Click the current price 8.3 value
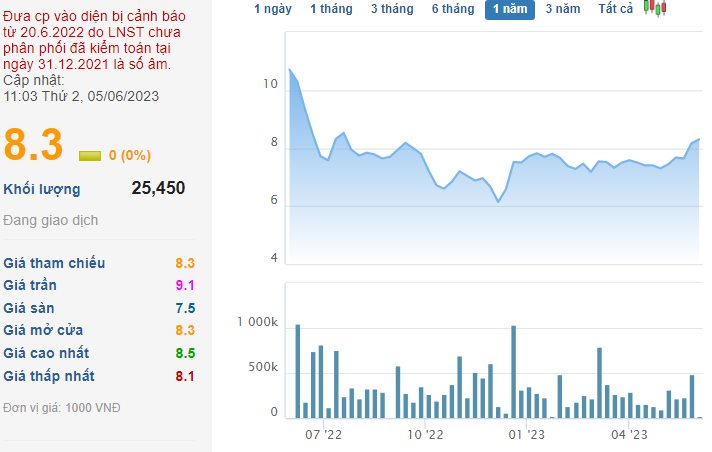This screenshot has height=452, width=712. [x=33, y=145]
